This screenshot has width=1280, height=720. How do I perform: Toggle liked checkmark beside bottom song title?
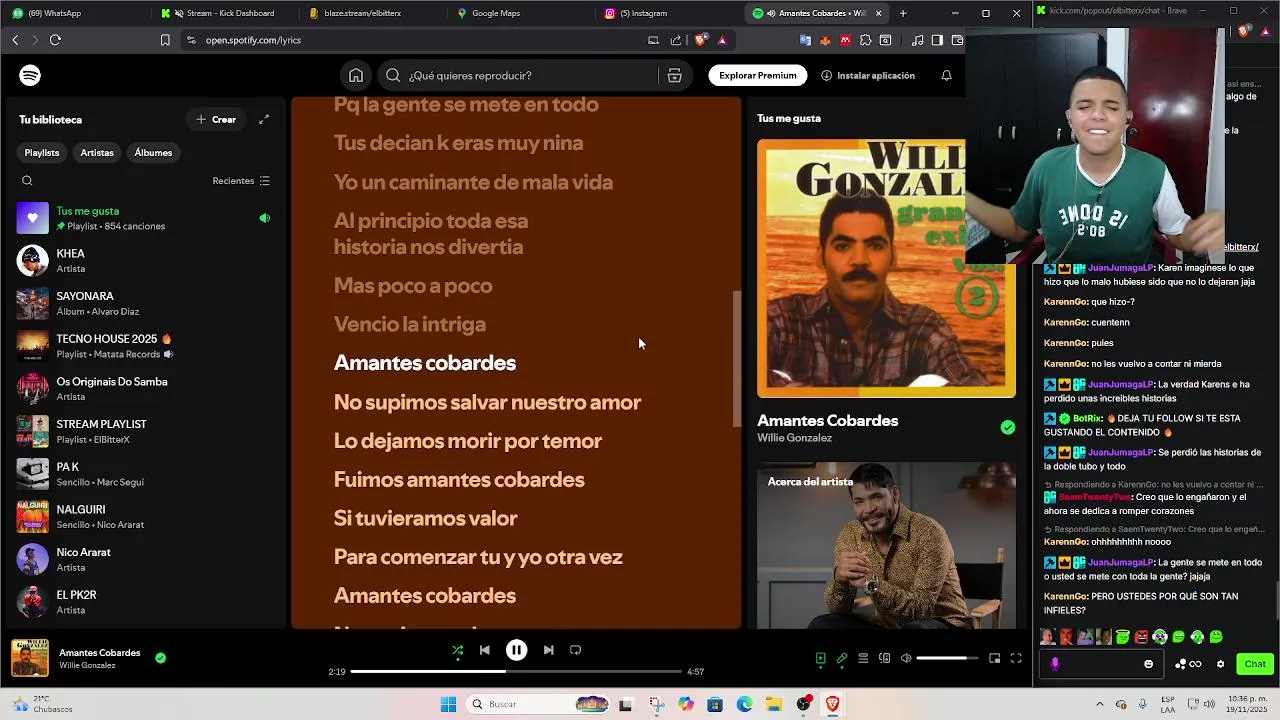tap(160, 658)
